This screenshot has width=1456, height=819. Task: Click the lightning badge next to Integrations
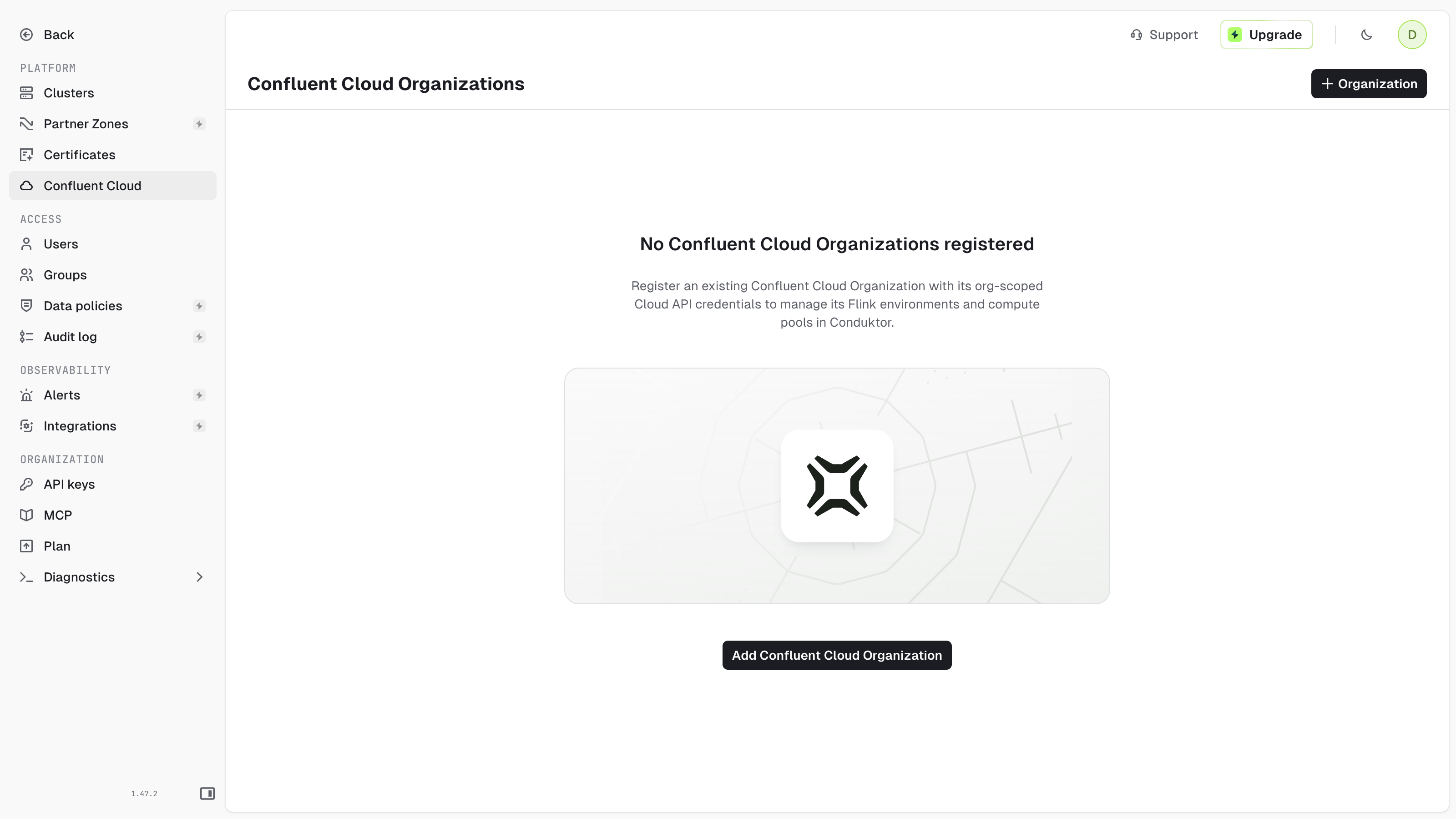point(199,426)
